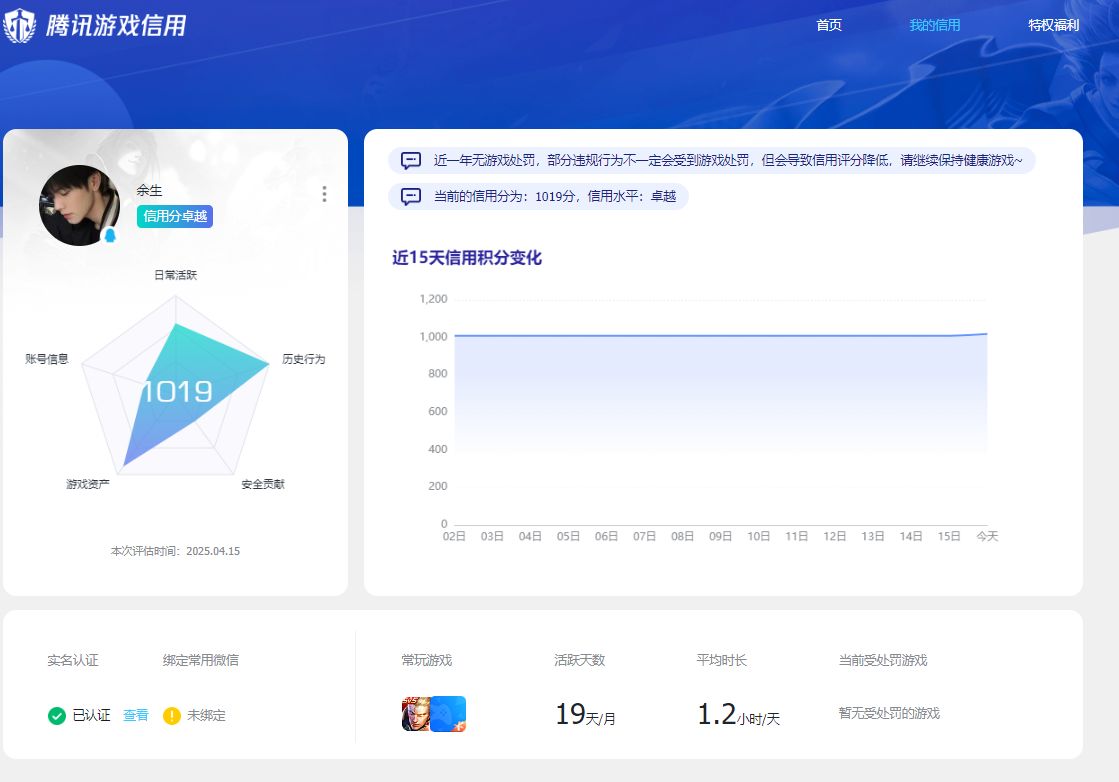Go to the 特权福利 nav item
Screen dimensions: 1119x782
pos(1053,25)
